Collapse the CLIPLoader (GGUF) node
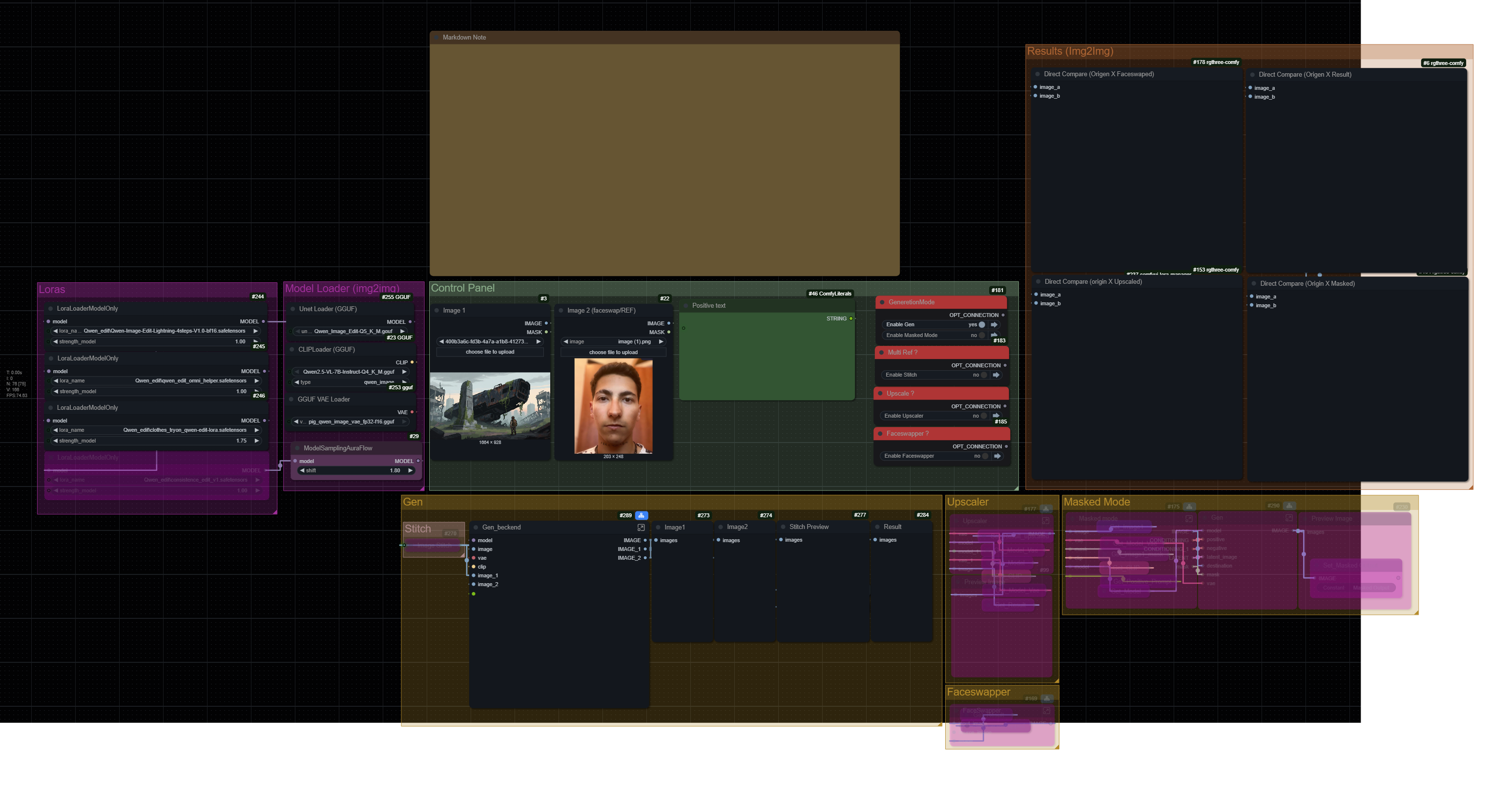This screenshot has width=1512, height=803. point(292,350)
